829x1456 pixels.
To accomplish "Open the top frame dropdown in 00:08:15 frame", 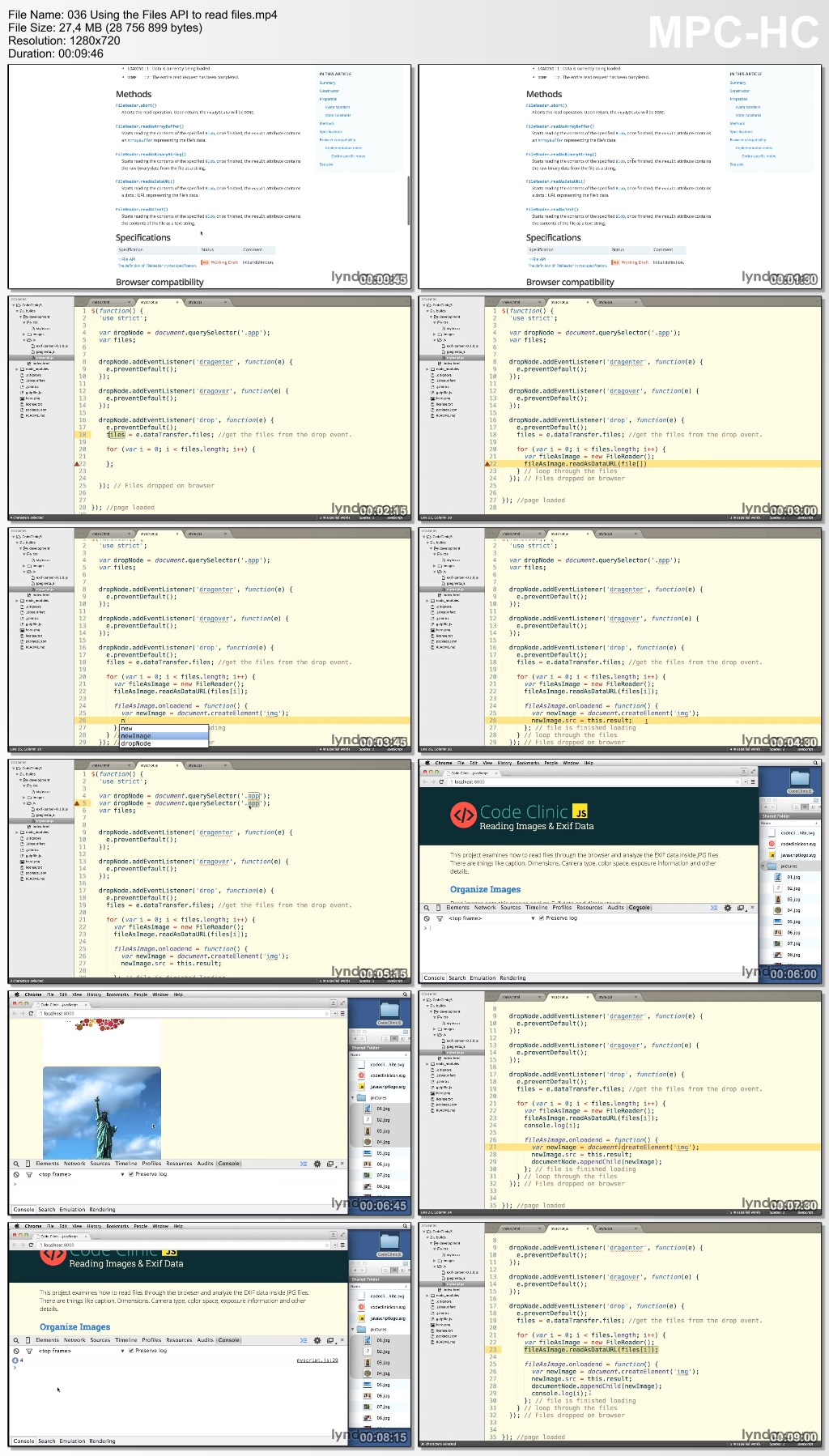I will (79, 1351).
